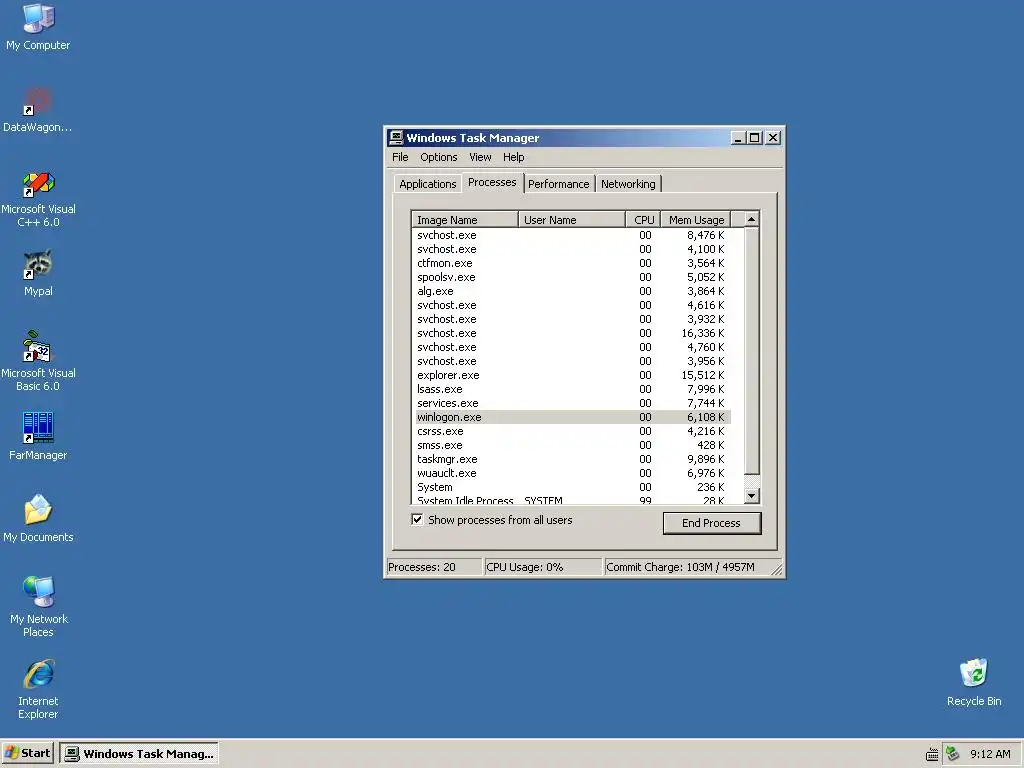The width and height of the screenshot is (1024, 768).
Task: Select the System process row
Action: point(572,488)
